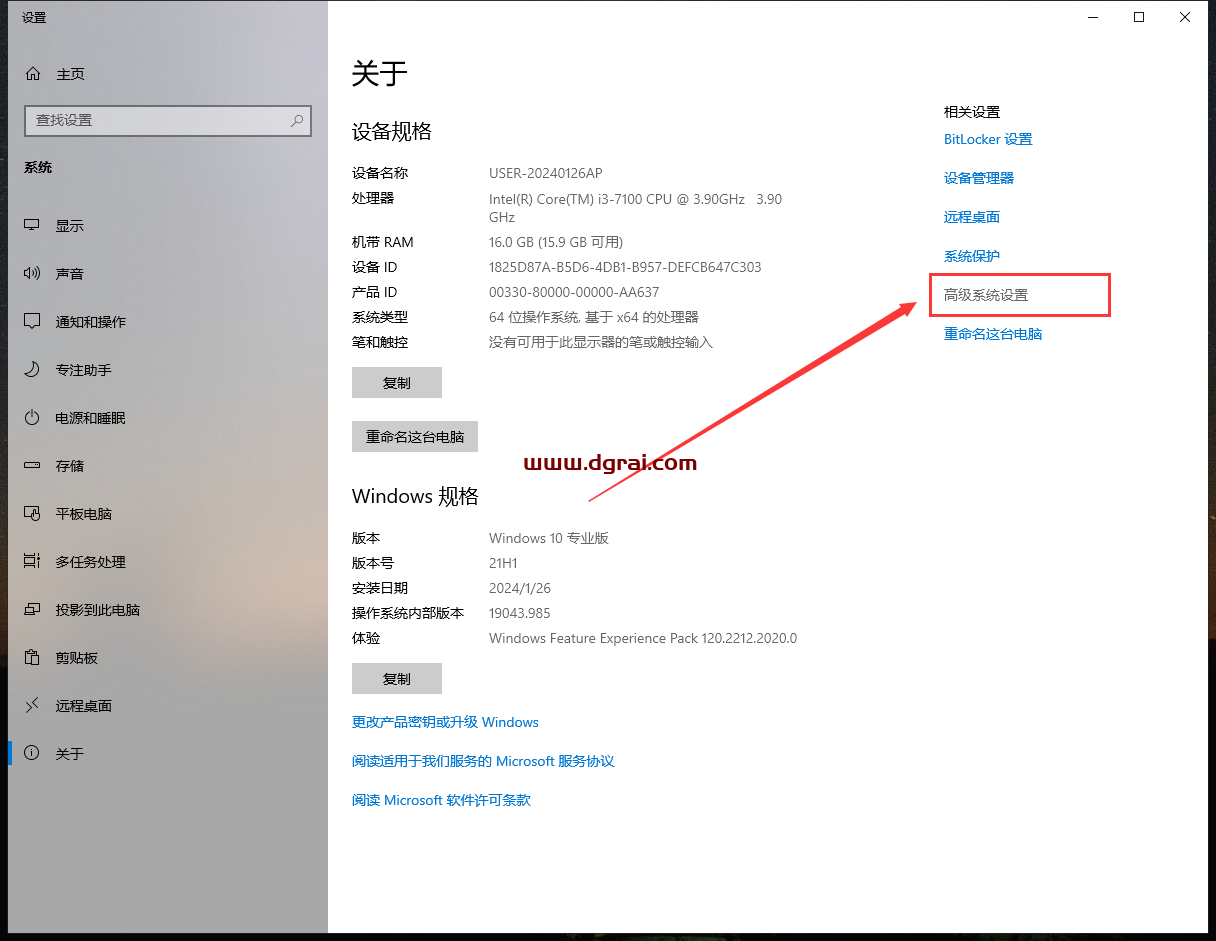1216x941 pixels.
Task: Focus the 查找设置 search field
Action: (x=168, y=120)
